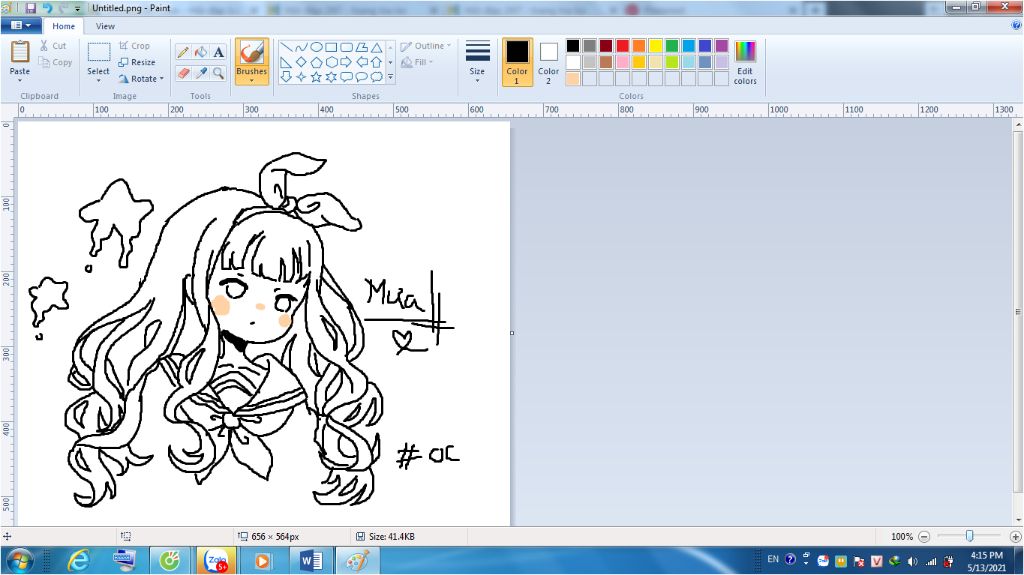Open Edit colors dialog
The width and height of the screenshot is (1024, 575).
pos(745,62)
